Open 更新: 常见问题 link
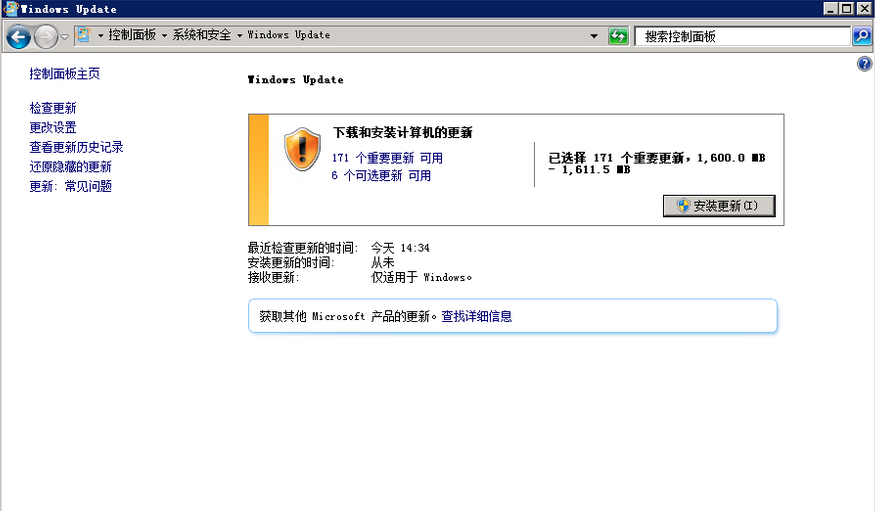The image size is (875, 511). tap(70, 186)
